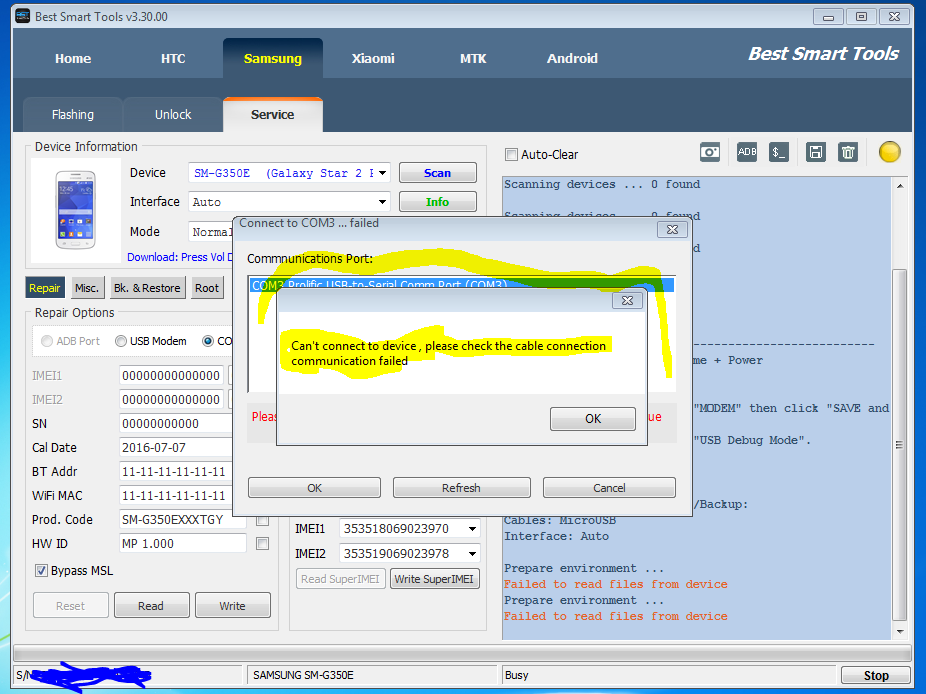Switch to the Flashing sub-tab
The image size is (926, 694).
(x=73, y=115)
